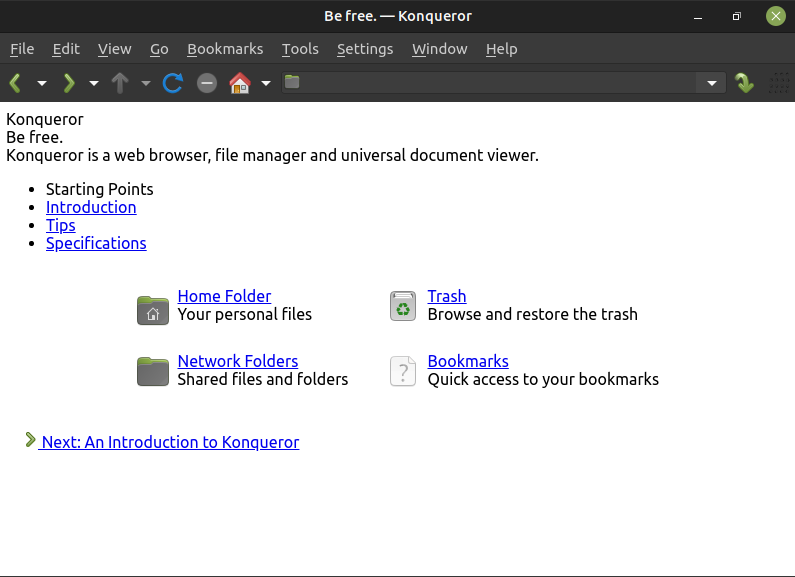Image resolution: width=795 pixels, height=577 pixels.
Task: Open the Home Folder link
Action: (224, 296)
